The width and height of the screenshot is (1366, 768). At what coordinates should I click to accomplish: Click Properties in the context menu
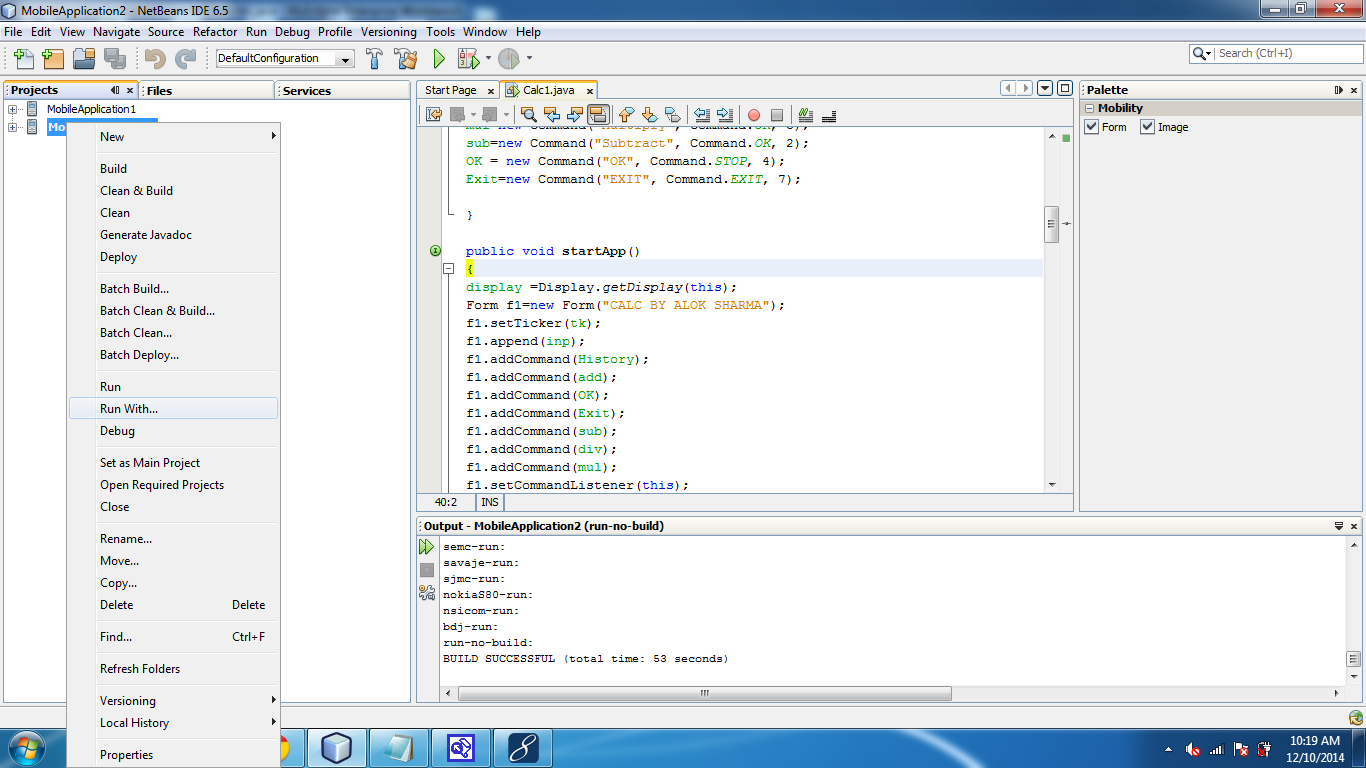pos(174,755)
